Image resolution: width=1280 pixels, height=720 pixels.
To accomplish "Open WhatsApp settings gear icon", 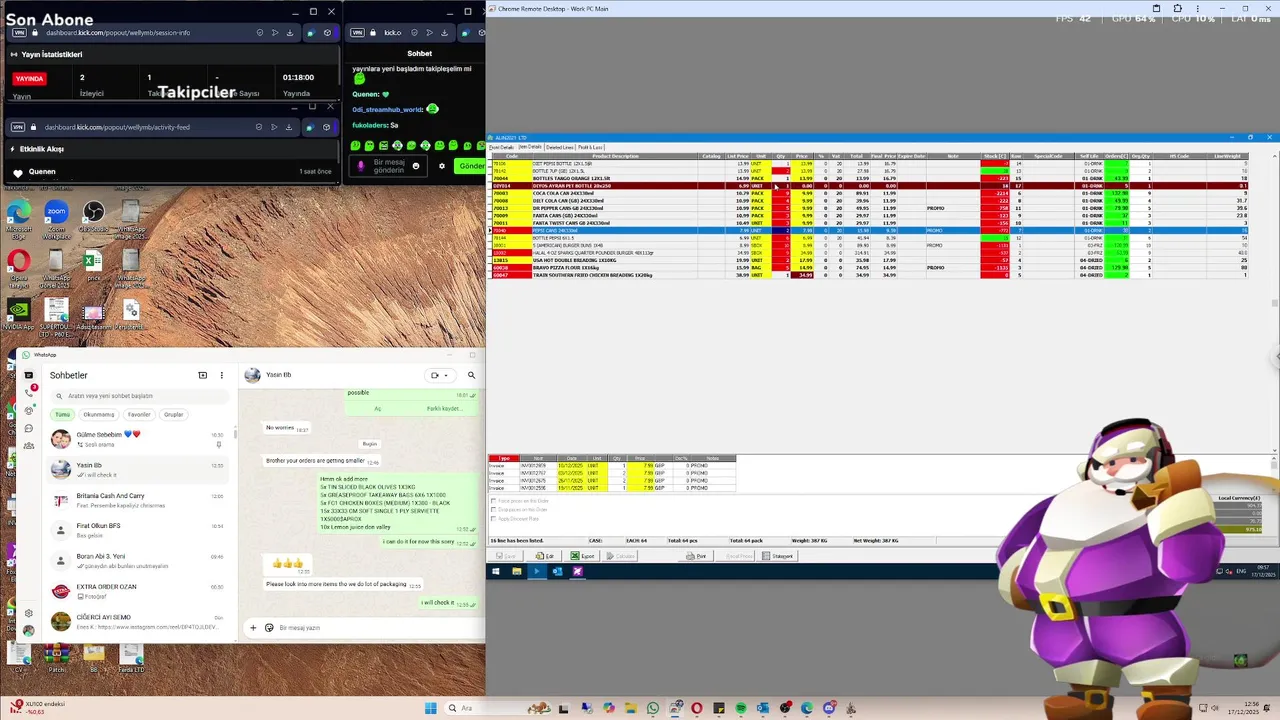I will click(28, 613).
